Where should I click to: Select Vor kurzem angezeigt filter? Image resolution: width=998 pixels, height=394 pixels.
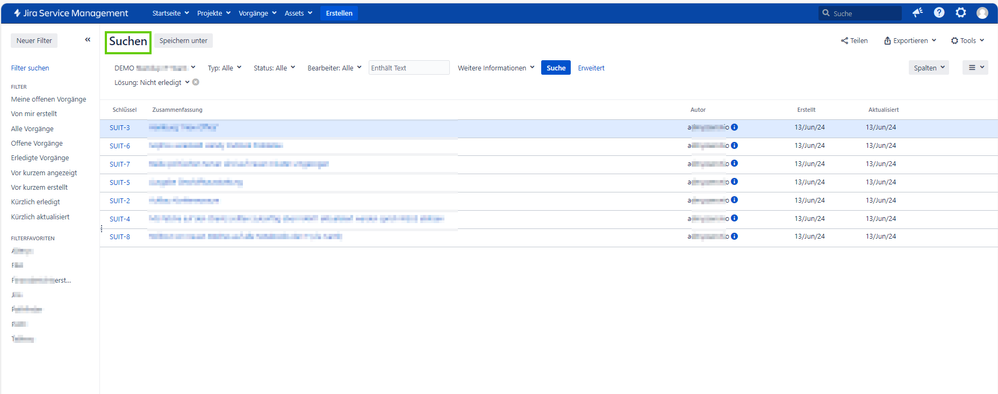(x=45, y=172)
